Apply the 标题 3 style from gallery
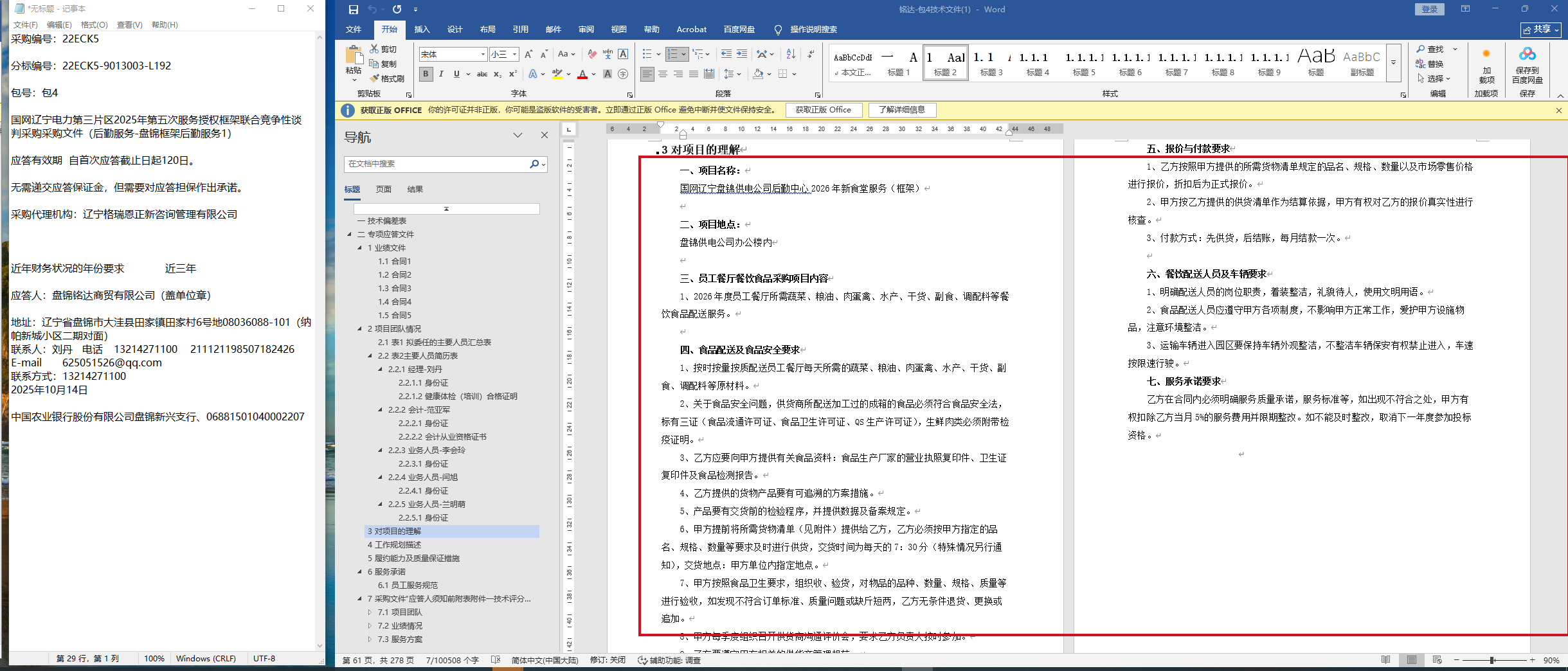The width and height of the screenshot is (1568, 671). 991,63
